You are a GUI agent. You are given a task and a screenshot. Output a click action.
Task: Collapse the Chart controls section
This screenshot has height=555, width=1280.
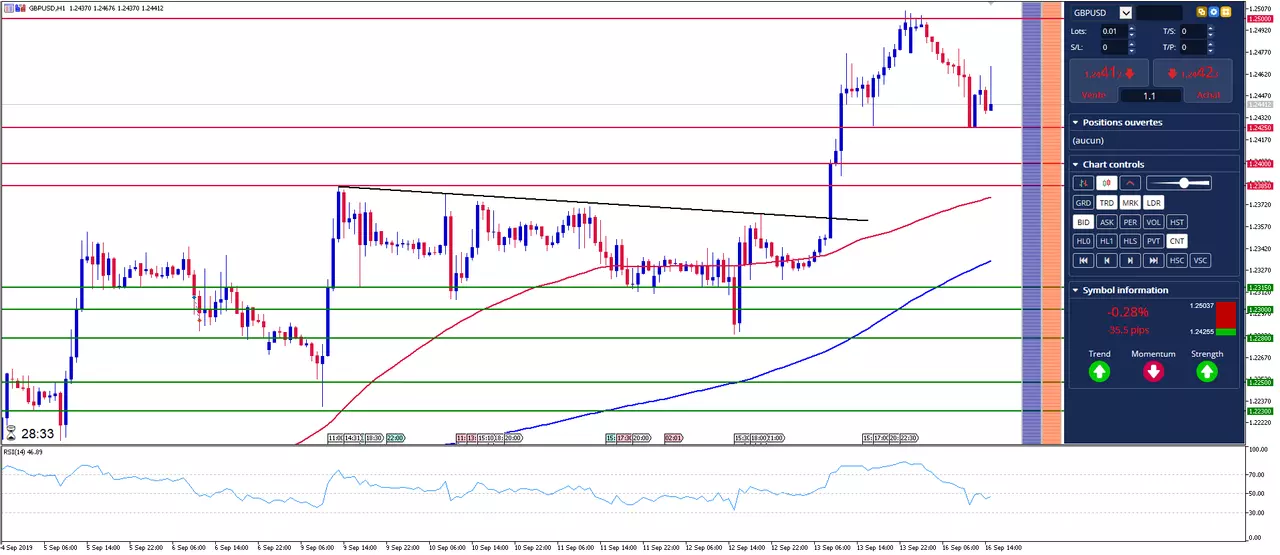point(1075,164)
